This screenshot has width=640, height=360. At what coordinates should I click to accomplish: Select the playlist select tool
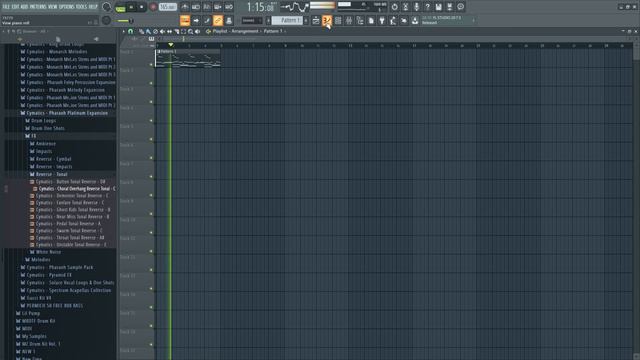(183, 31)
